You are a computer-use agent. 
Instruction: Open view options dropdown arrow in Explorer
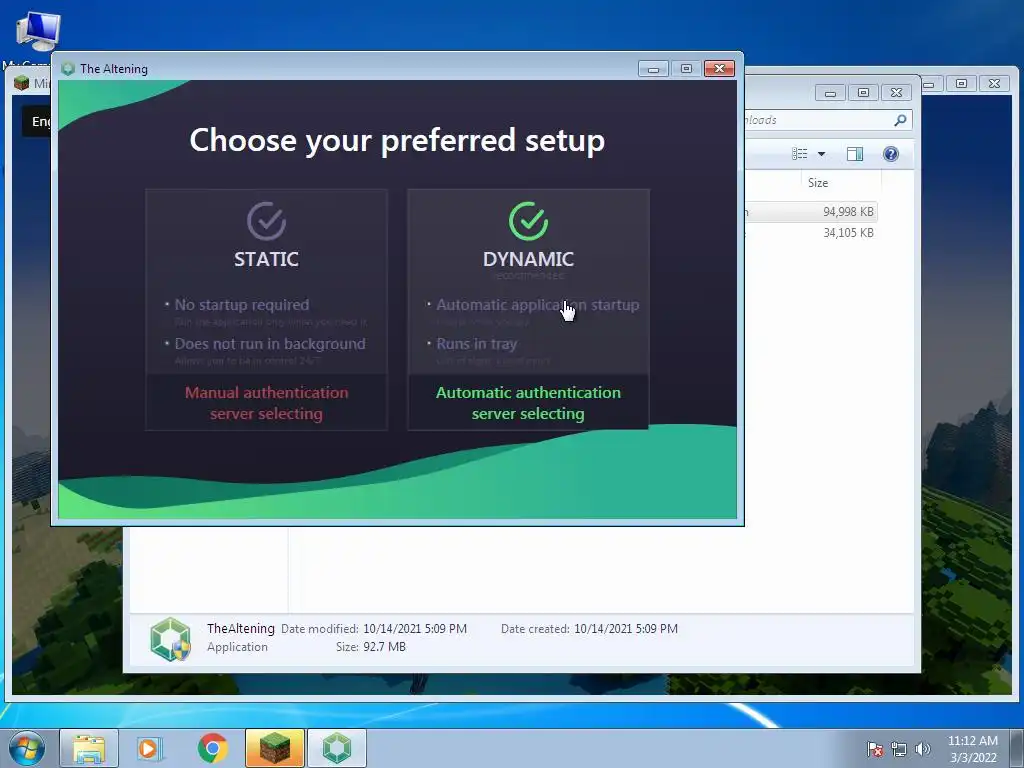point(822,154)
